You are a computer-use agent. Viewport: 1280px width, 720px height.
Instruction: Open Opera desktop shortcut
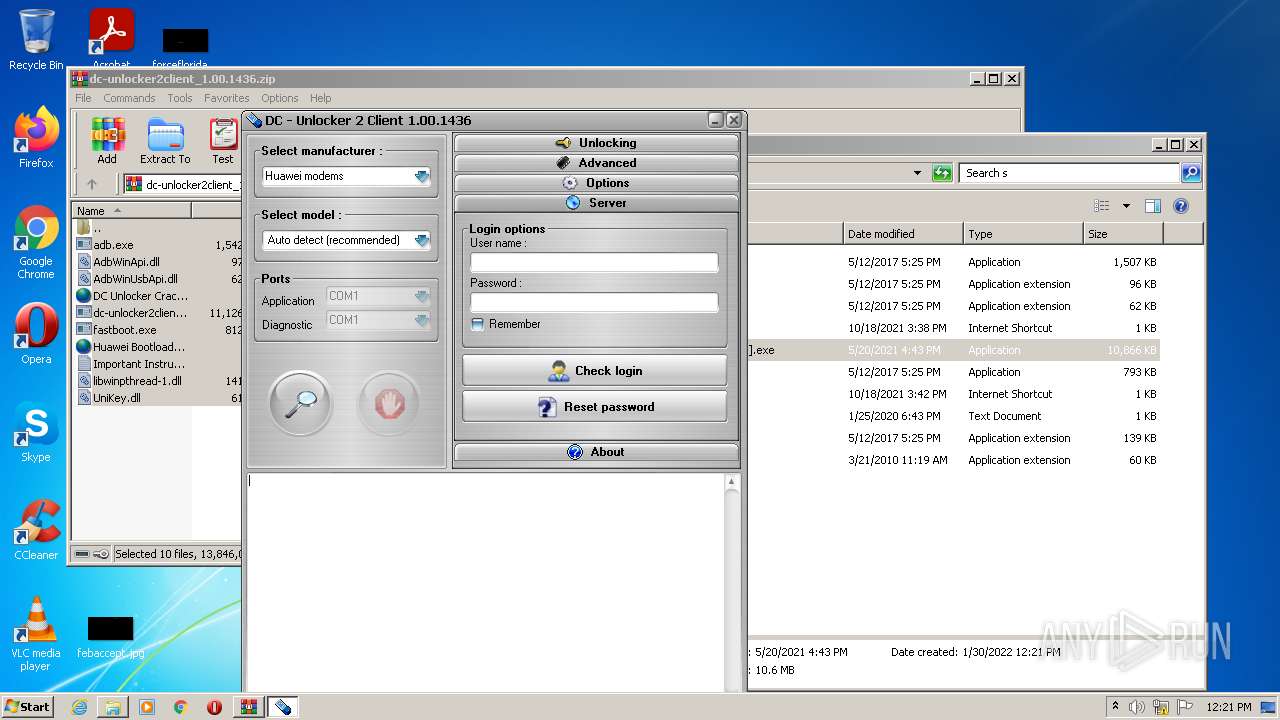pyautogui.click(x=36, y=334)
